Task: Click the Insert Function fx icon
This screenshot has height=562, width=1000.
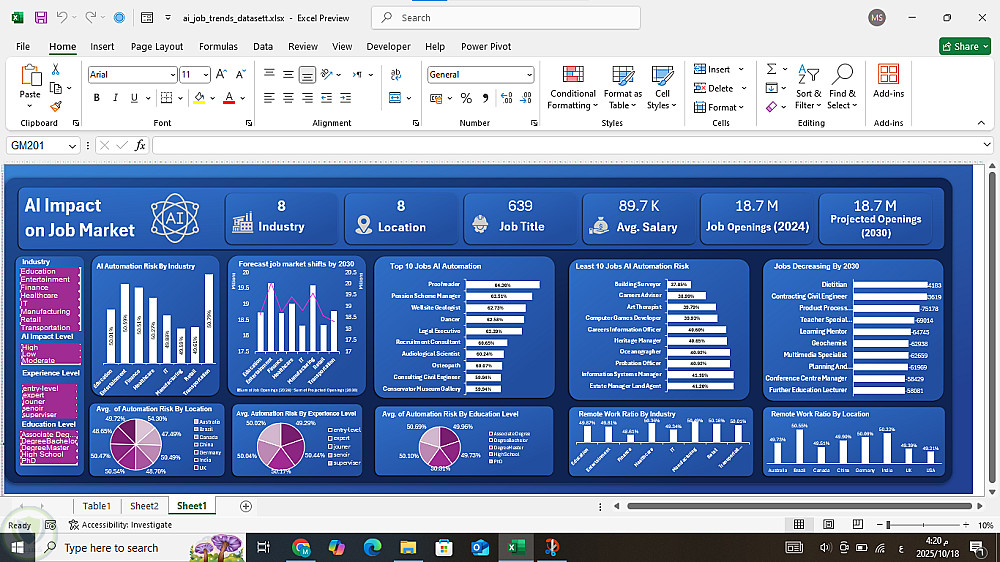Action: [140, 145]
